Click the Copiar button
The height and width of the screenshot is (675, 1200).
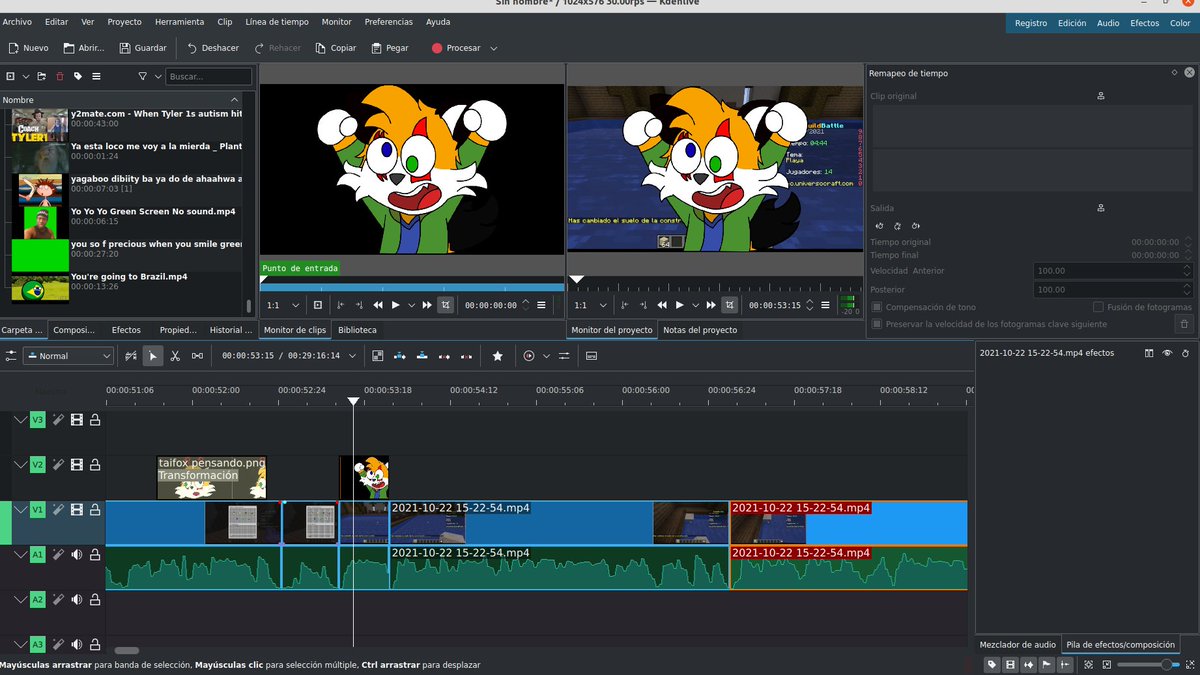point(335,48)
